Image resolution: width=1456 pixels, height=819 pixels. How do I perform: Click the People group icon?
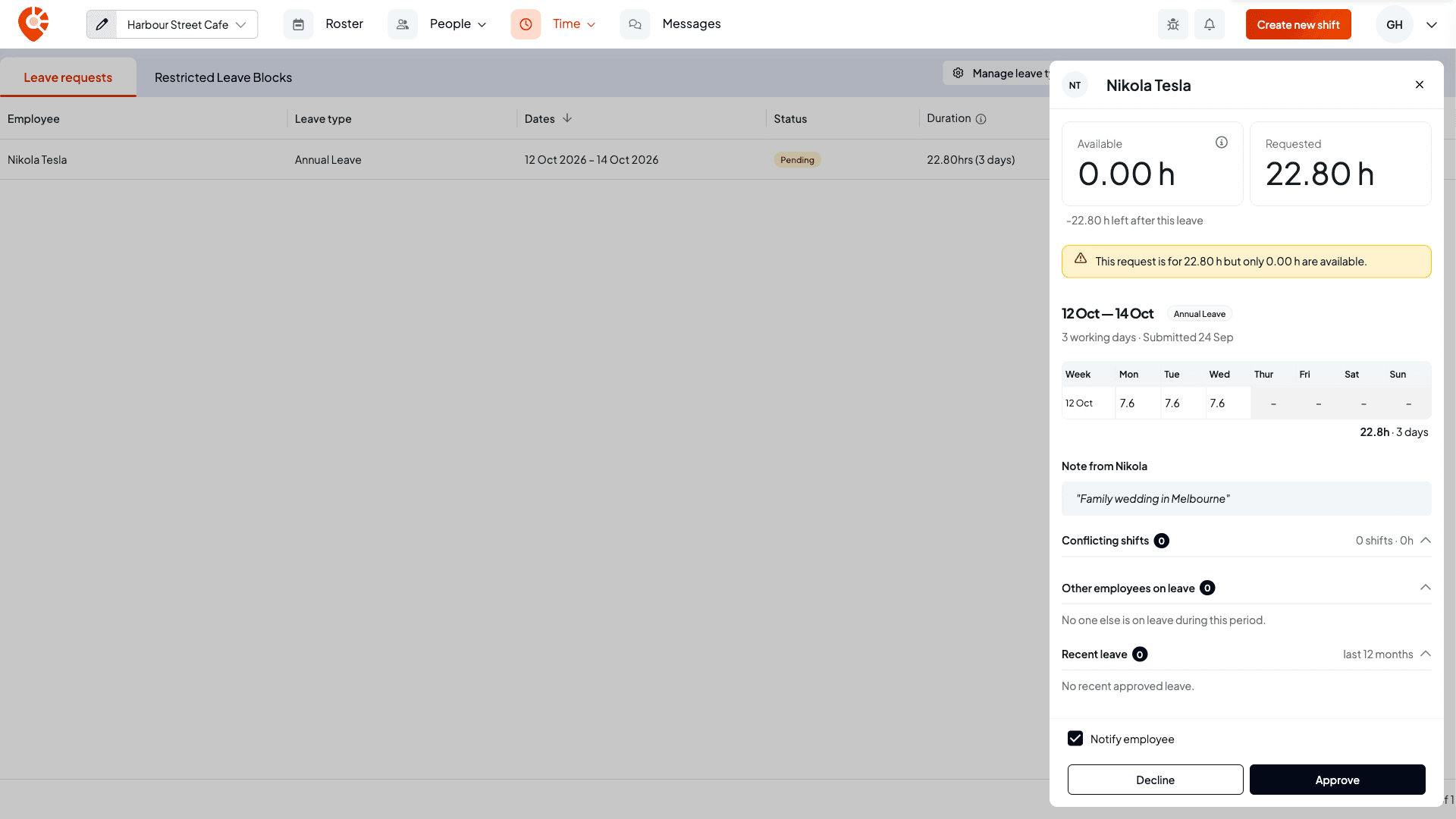pyautogui.click(x=403, y=24)
